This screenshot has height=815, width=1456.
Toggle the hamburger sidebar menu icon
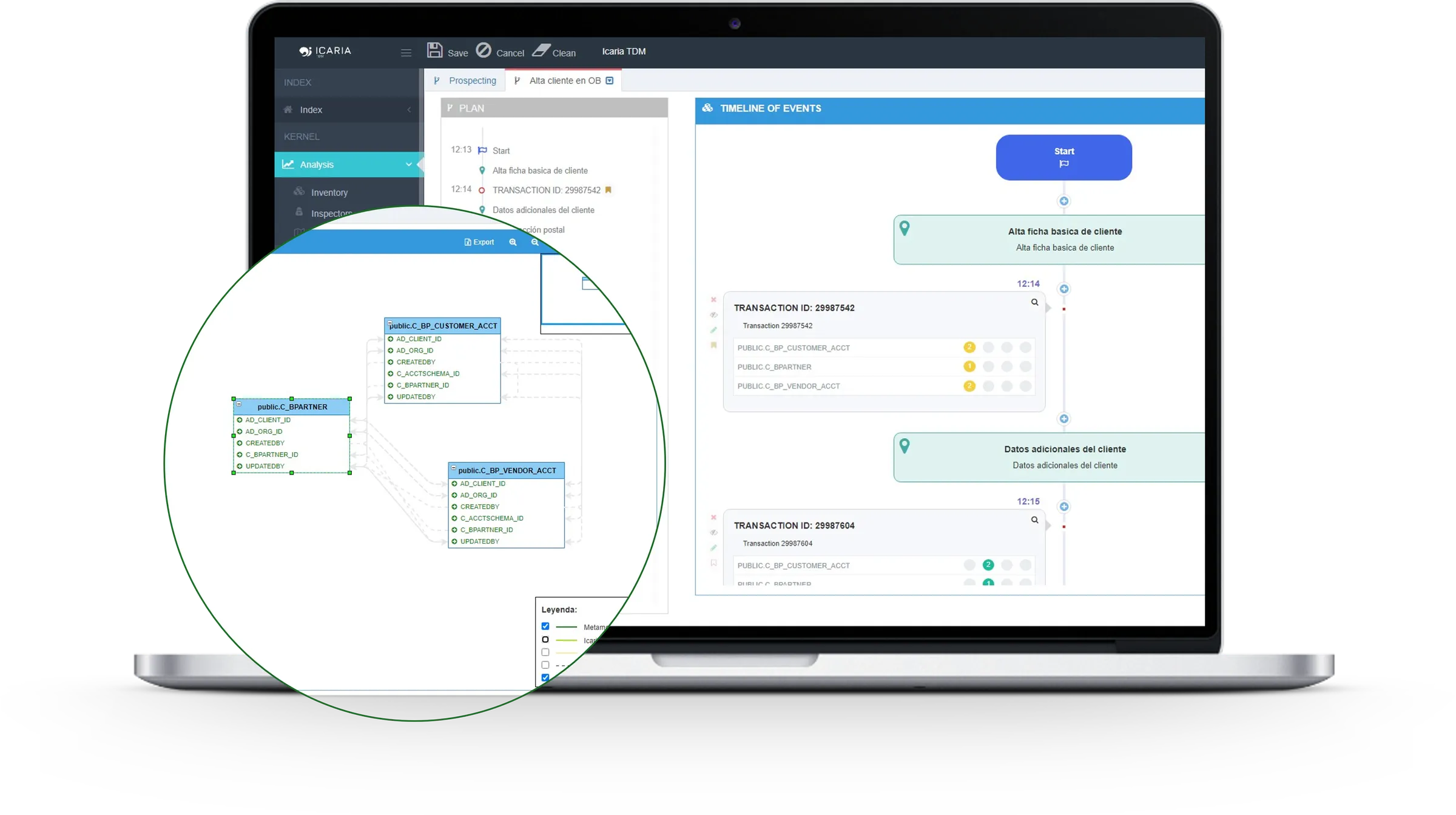click(406, 53)
